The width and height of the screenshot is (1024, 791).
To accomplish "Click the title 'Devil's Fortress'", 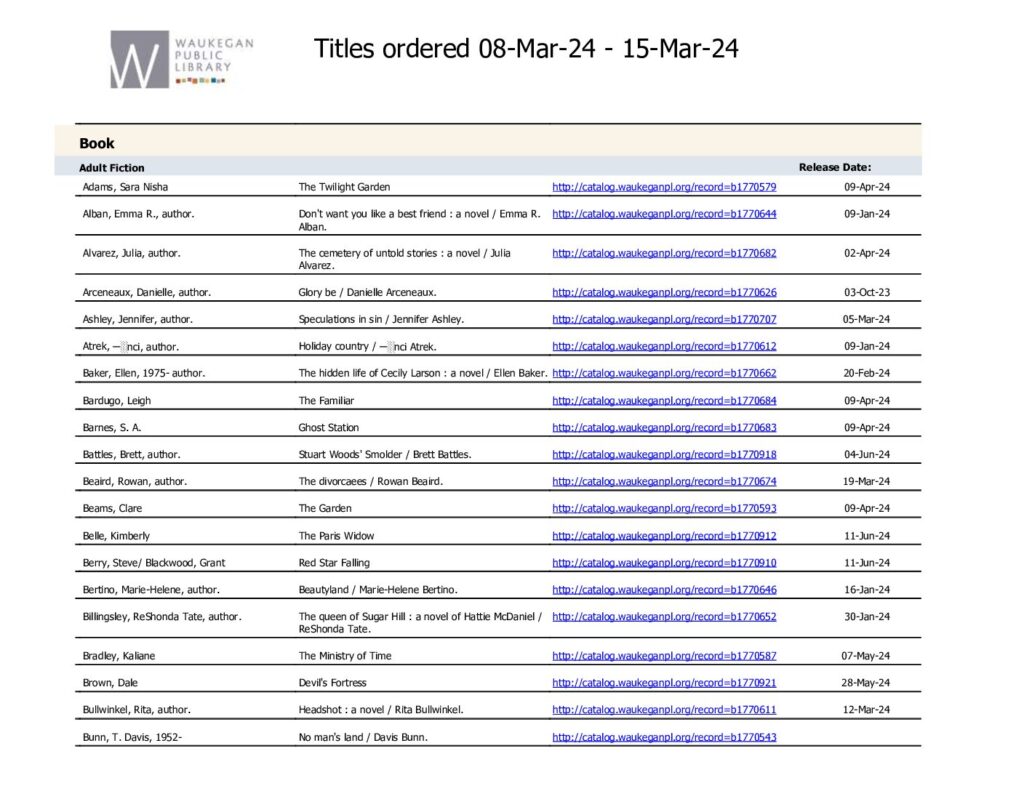I will 332,683.
